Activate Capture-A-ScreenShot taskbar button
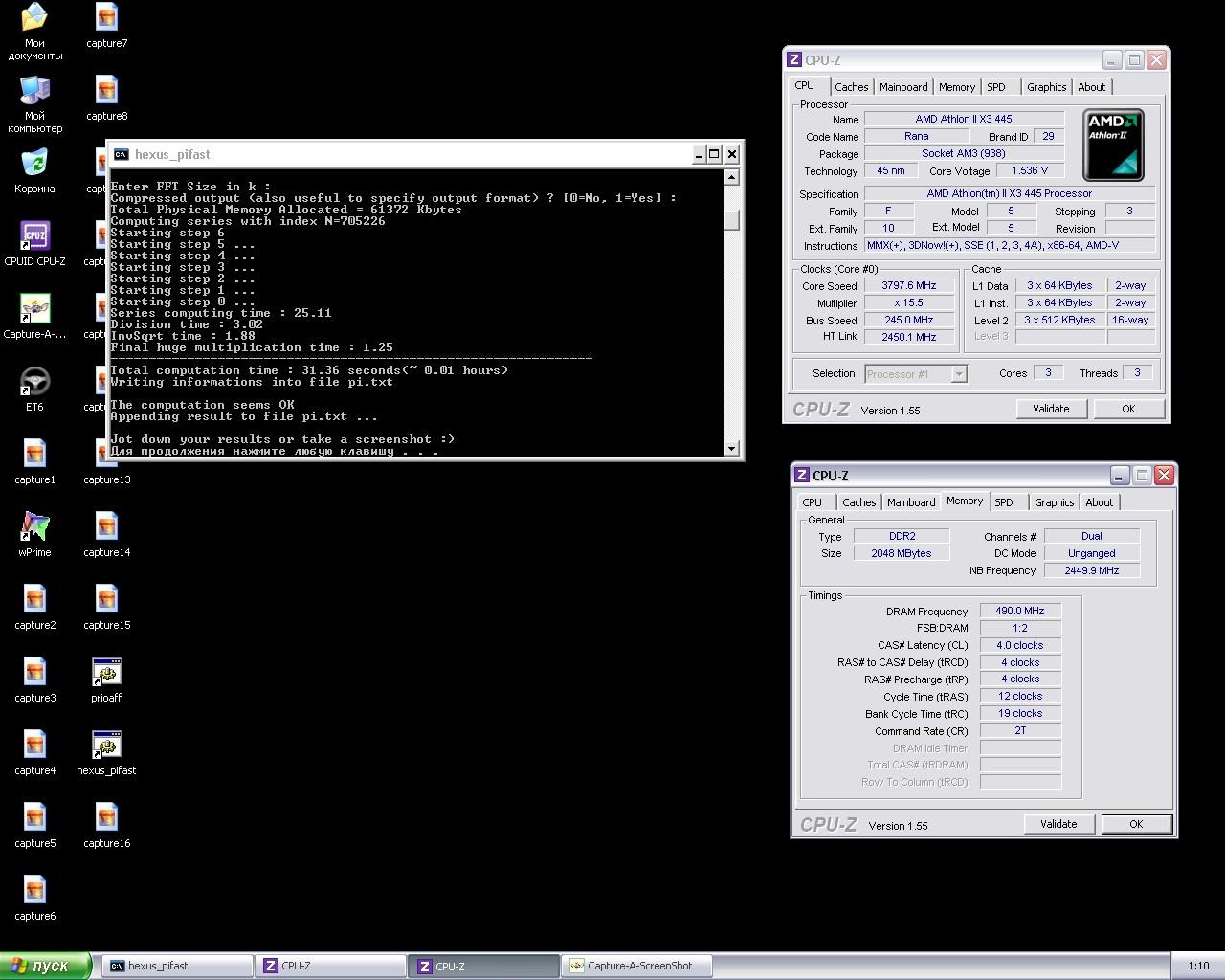Screen dimensions: 1225x980 [x=635, y=966]
